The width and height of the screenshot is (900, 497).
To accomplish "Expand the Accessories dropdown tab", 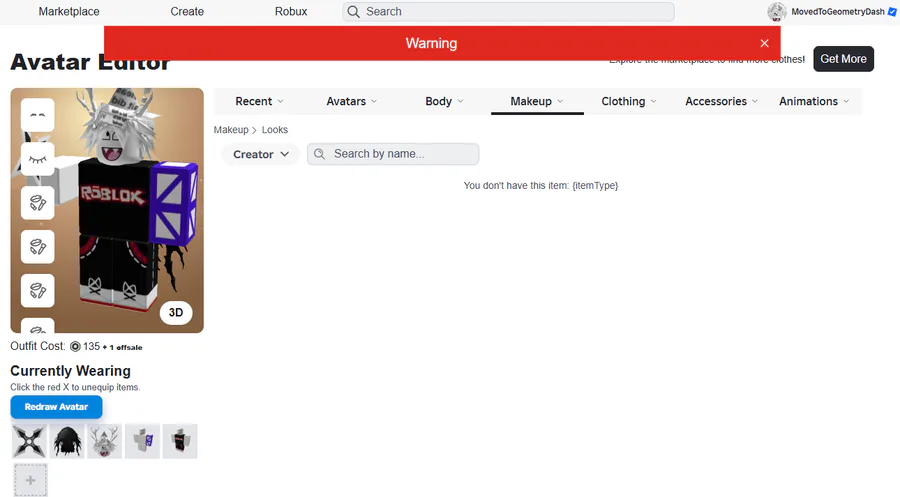I will pos(721,102).
